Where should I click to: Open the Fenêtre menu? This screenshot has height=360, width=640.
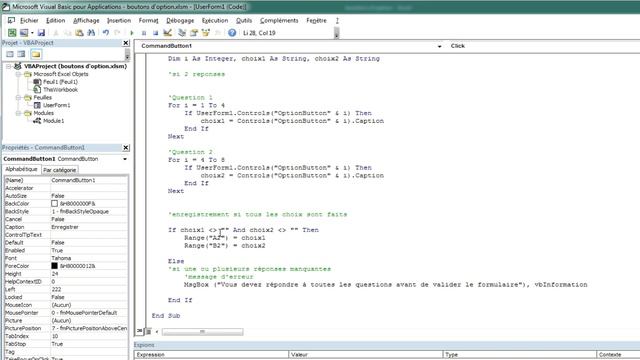(x=316, y=20)
